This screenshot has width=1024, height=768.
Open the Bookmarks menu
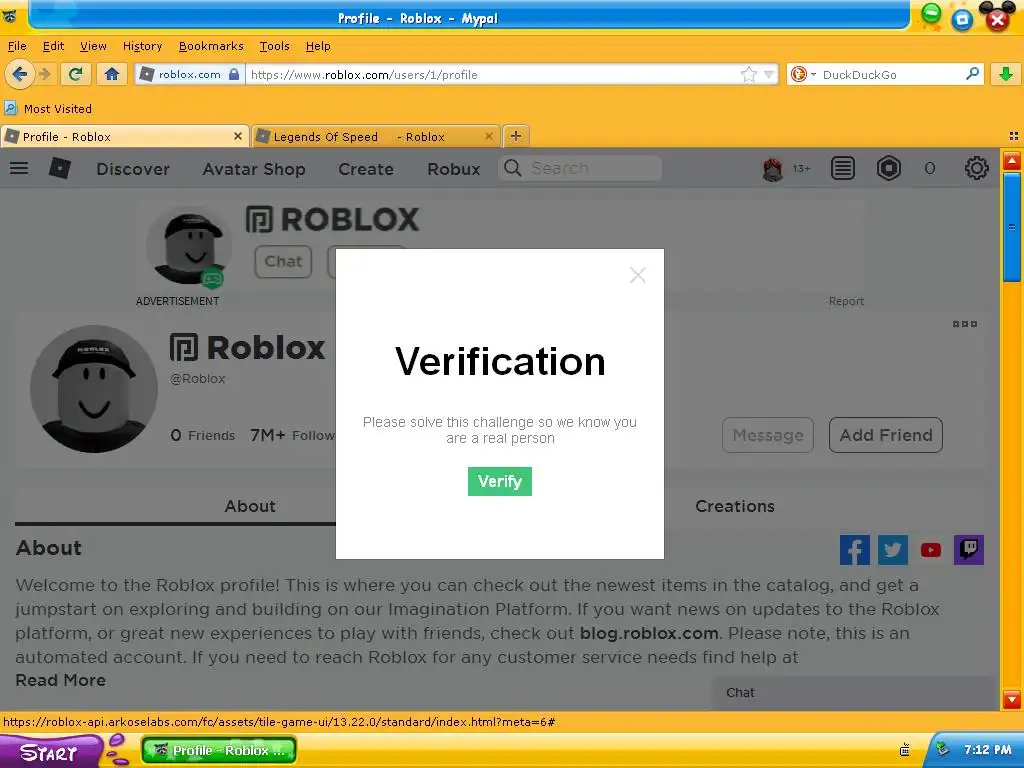tap(211, 46)
